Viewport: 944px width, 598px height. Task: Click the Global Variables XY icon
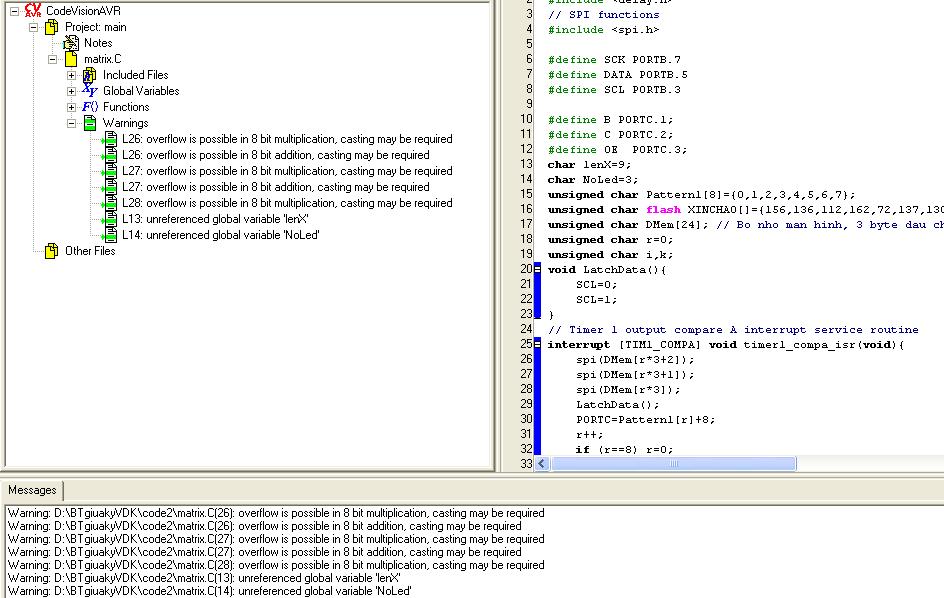click(x=90, y=91)
